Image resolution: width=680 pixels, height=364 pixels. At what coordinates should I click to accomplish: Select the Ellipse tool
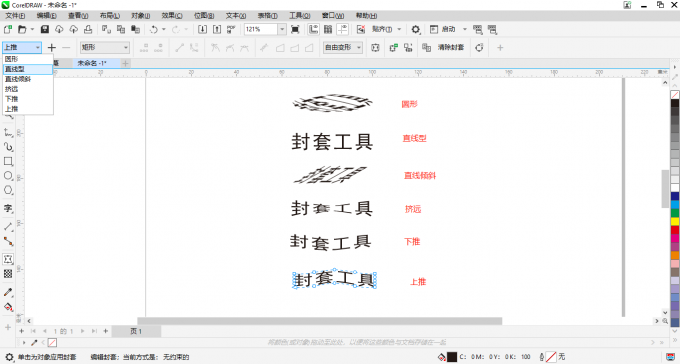pyautogui.click(x=8, y=175)
